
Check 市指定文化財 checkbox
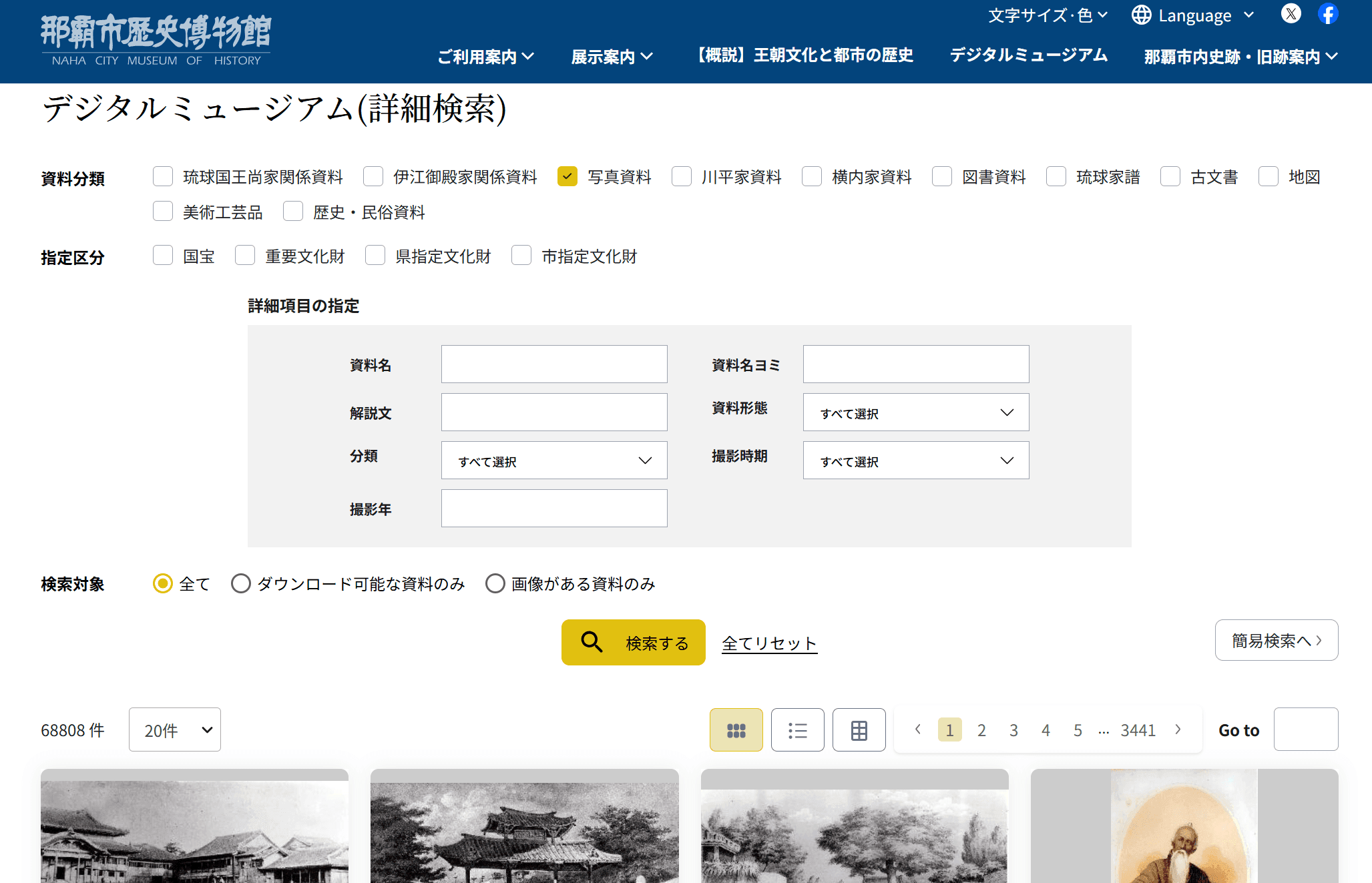pos(521,256)
